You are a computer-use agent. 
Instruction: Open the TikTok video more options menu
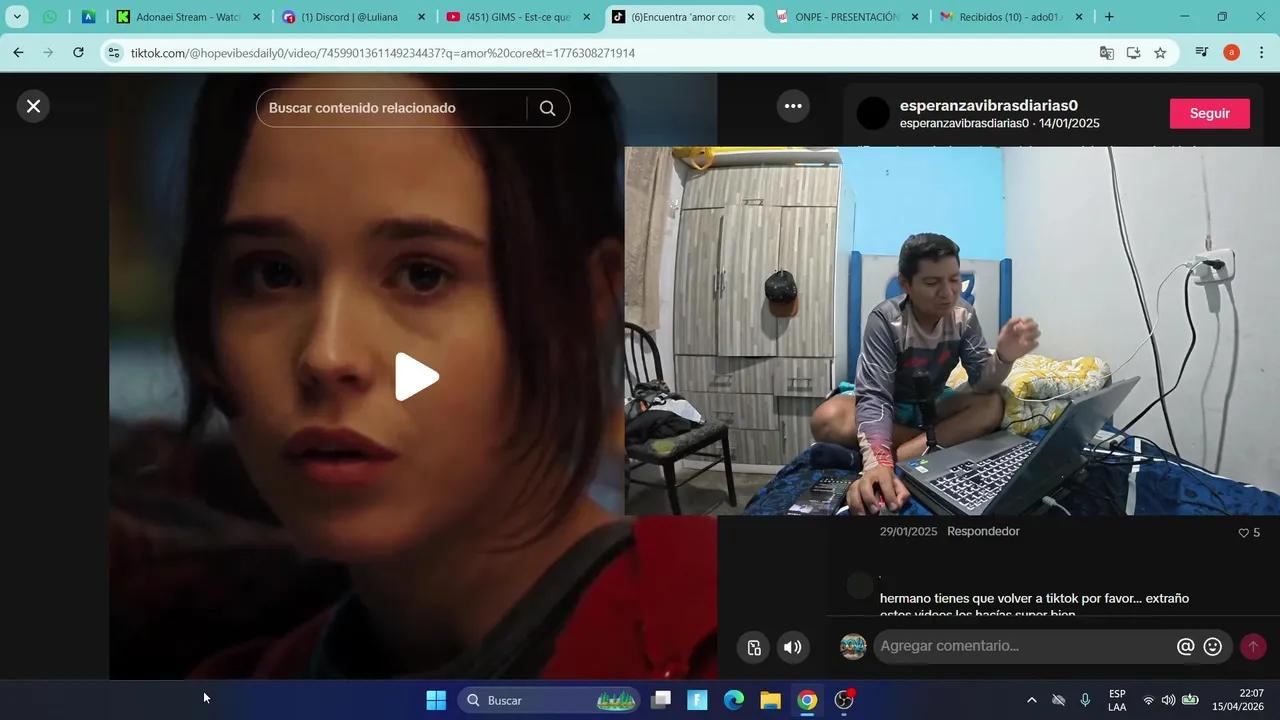pos(793,104)
